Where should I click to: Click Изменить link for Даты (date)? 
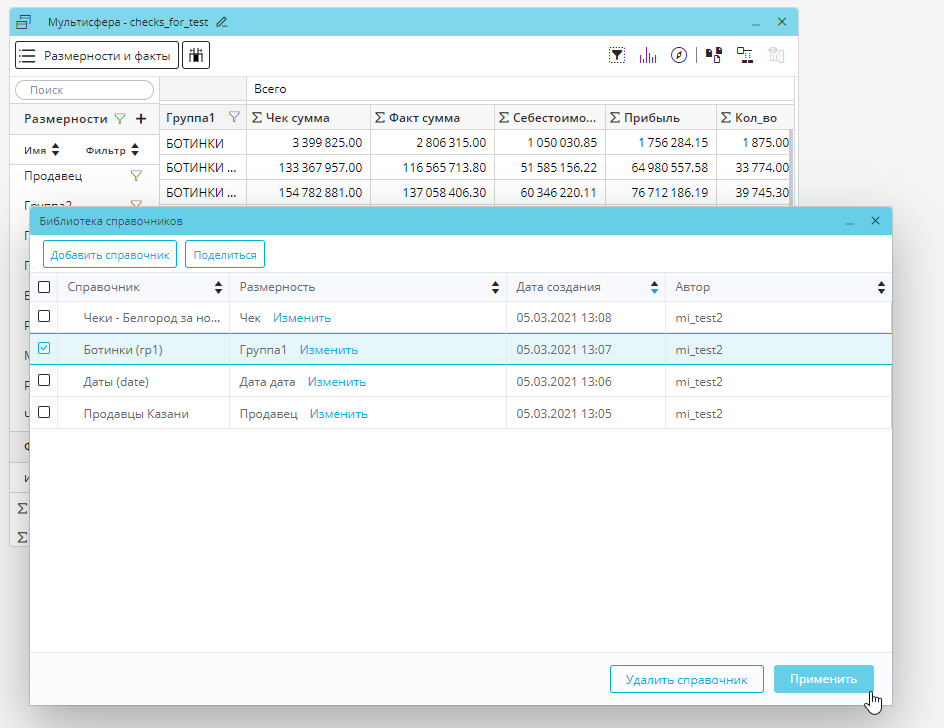337,382
